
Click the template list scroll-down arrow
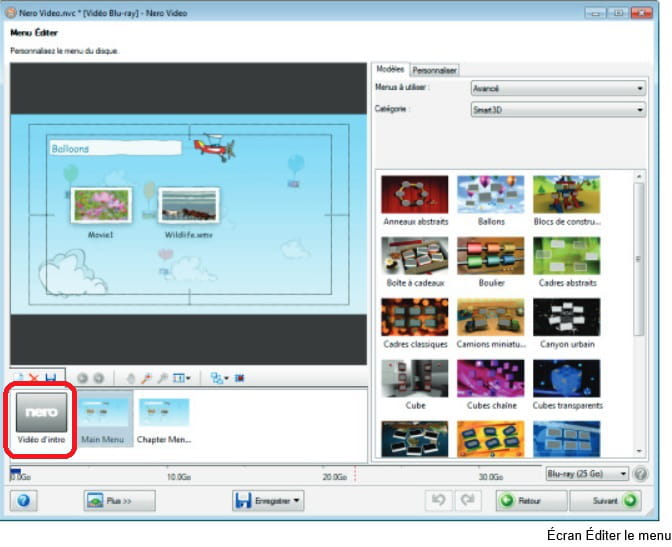pyautogui.click(x=639, y=451)
